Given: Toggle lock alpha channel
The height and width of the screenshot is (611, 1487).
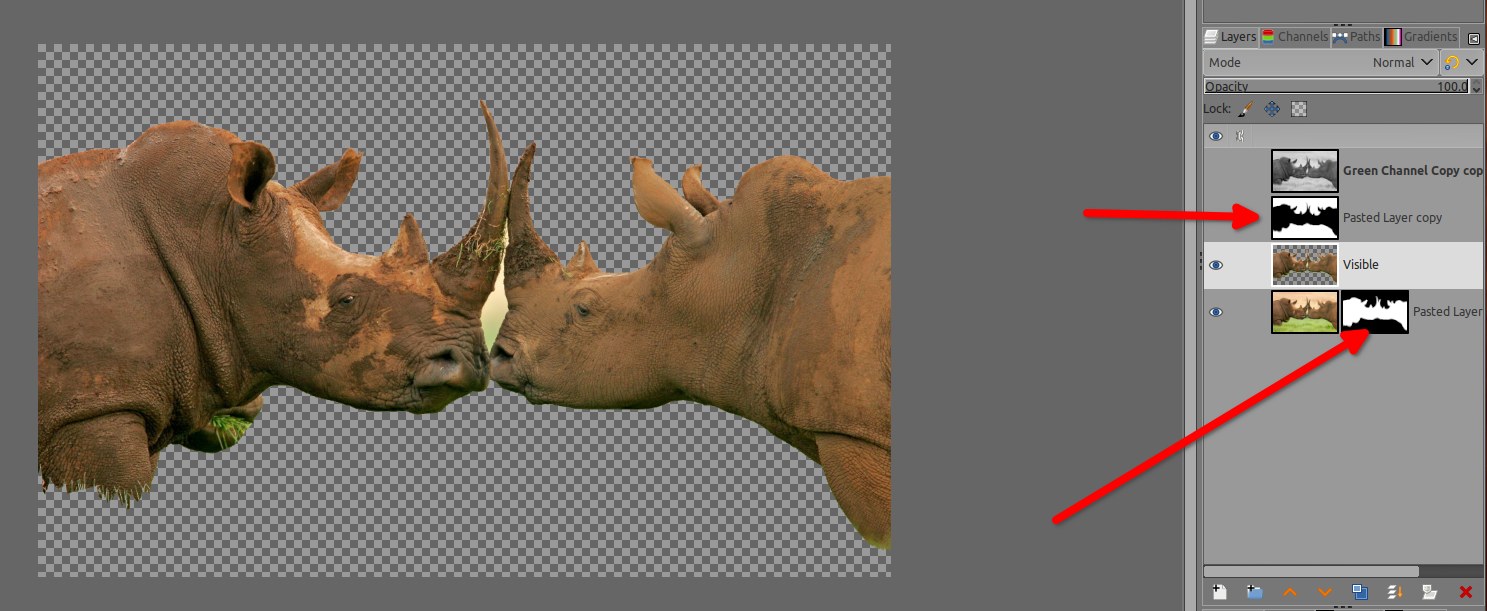Looking at the screenshot, I should coord(1299,109).
